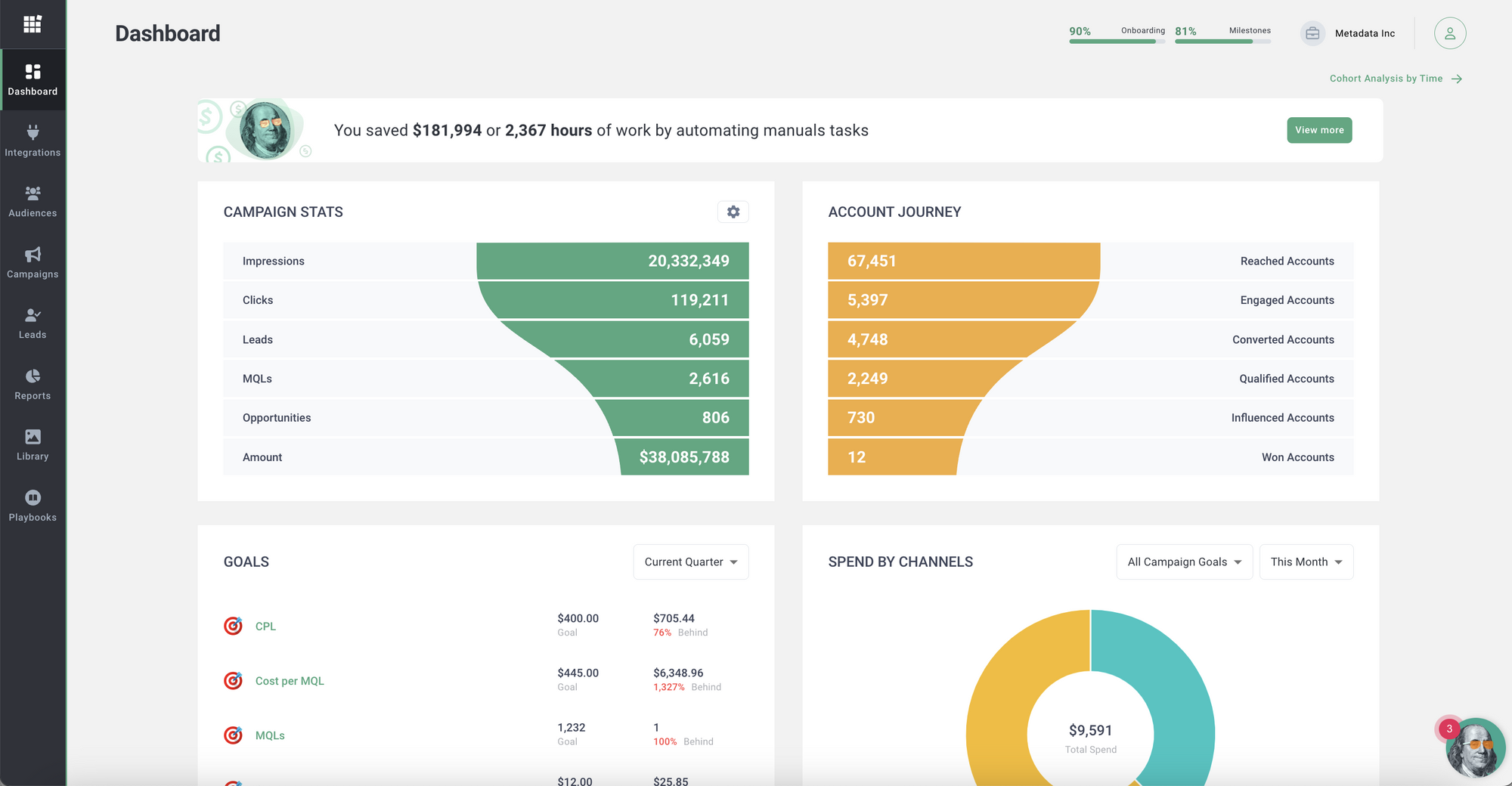Image resolution: width=1512 pixels, height=786 pixels.
Task: Open the apps grid icon
Action: coord(33,24)
